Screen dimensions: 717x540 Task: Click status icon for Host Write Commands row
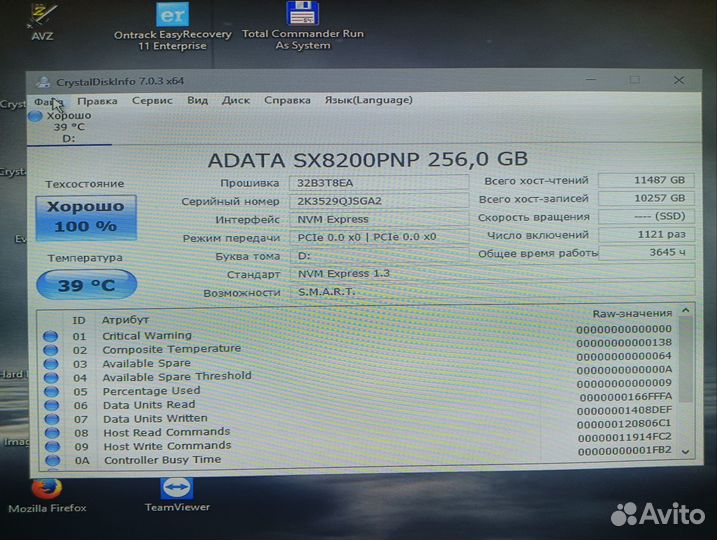coord(52,447)
